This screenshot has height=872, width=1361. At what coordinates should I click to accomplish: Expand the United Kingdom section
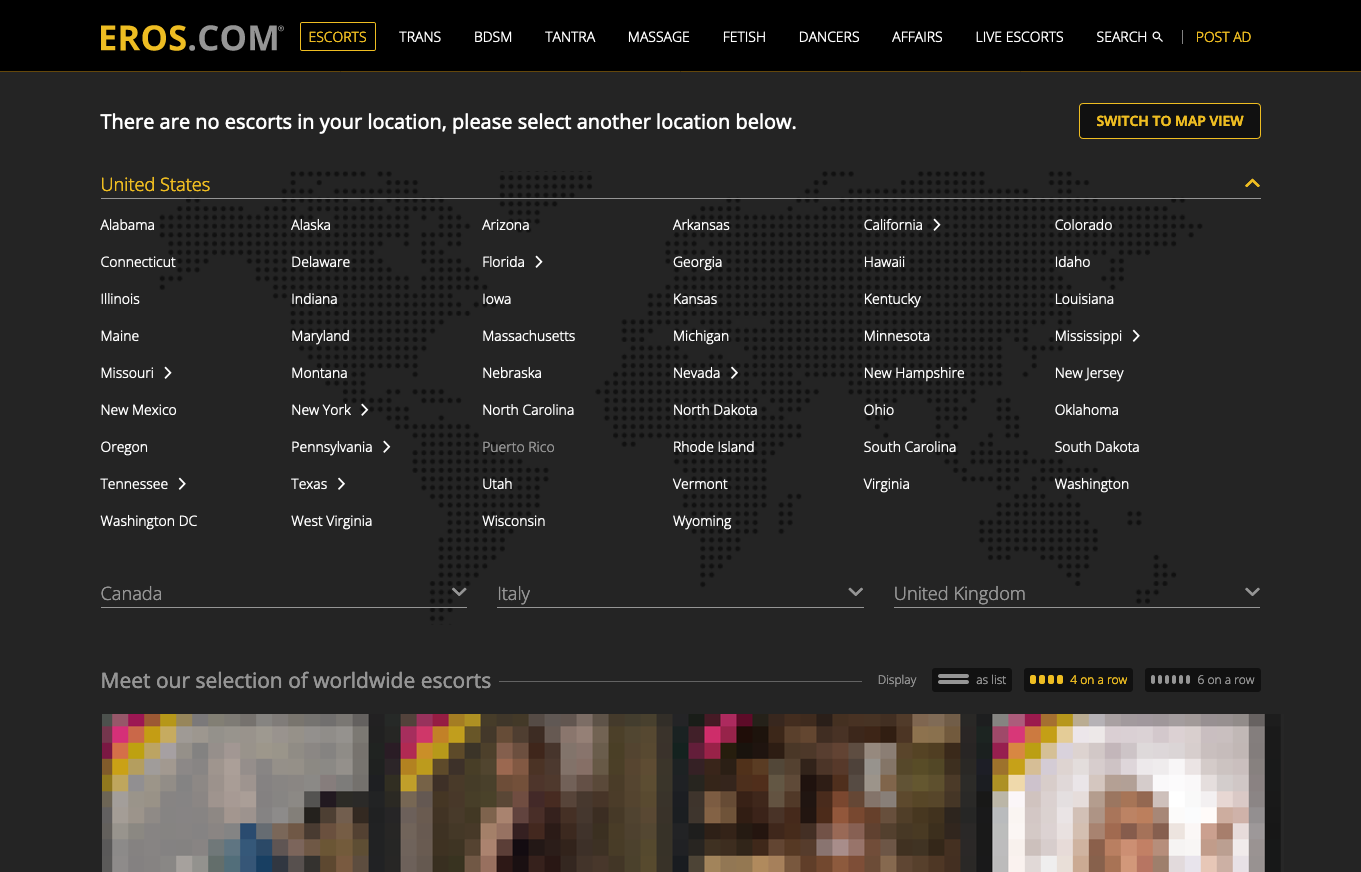pos(1251,592)
